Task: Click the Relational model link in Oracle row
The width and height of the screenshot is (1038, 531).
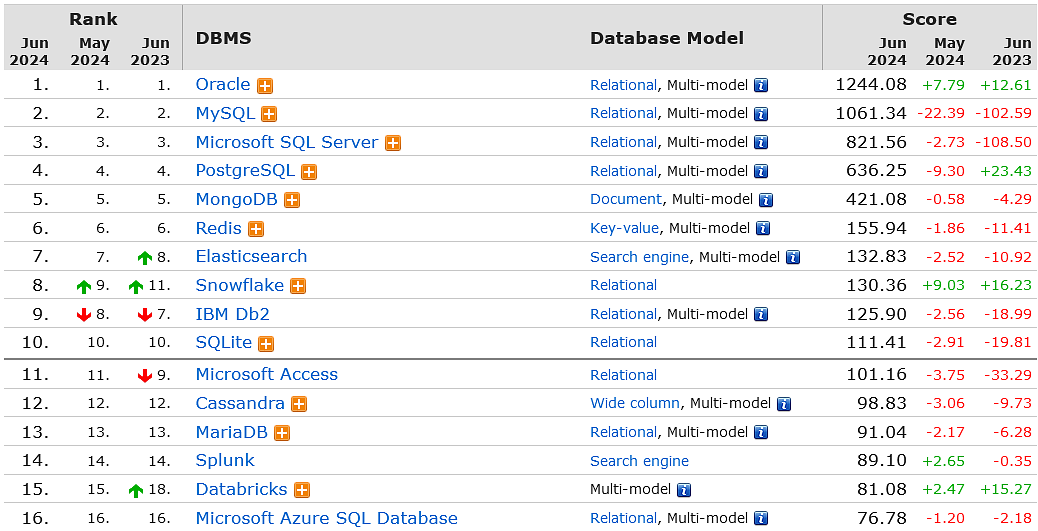Action: 624,85
